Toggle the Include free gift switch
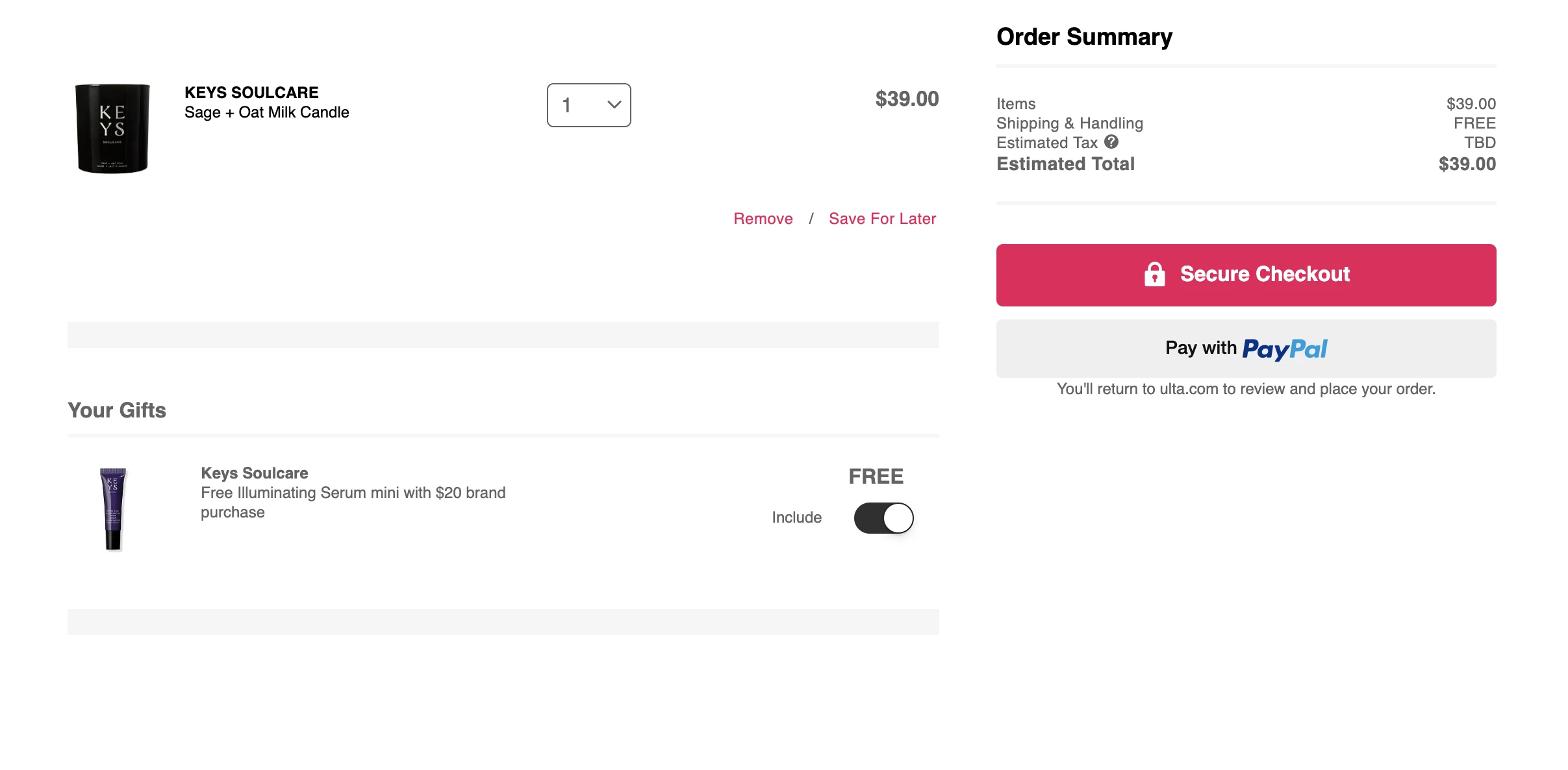This screenshot has height=770, width=1568. coord(883,518)
